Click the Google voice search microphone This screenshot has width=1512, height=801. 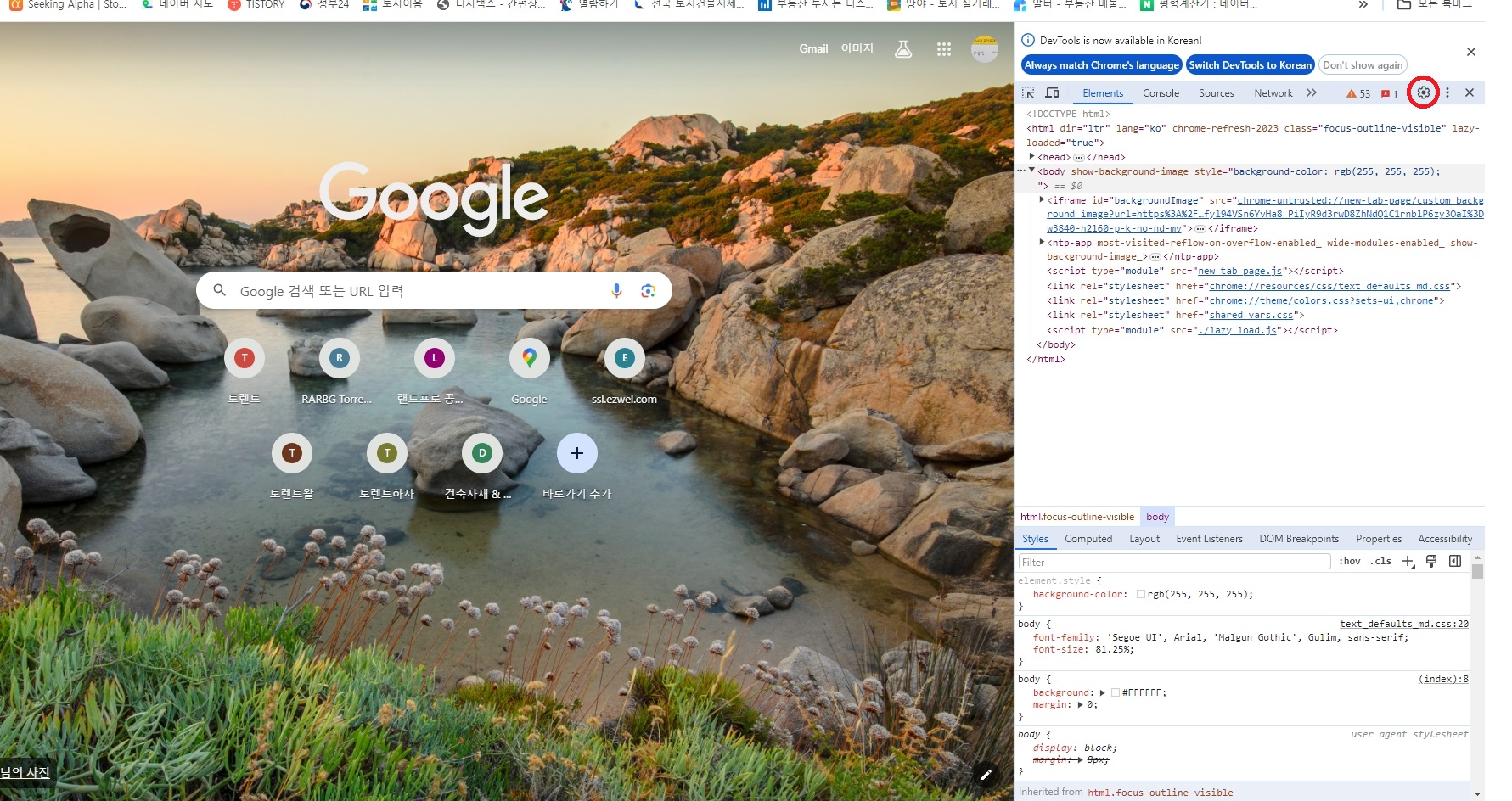(x=616, y=290)
